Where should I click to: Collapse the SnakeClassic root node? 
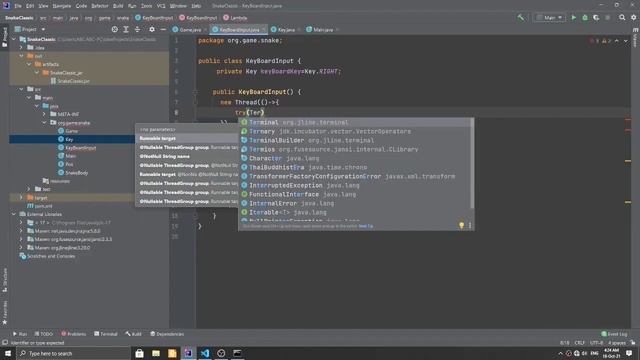pyautogui.click(x=13, y=39)
